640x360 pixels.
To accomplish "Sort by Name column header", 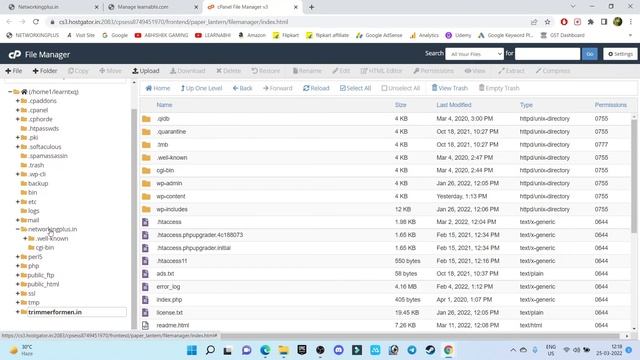I will click(x=164, y=105).
